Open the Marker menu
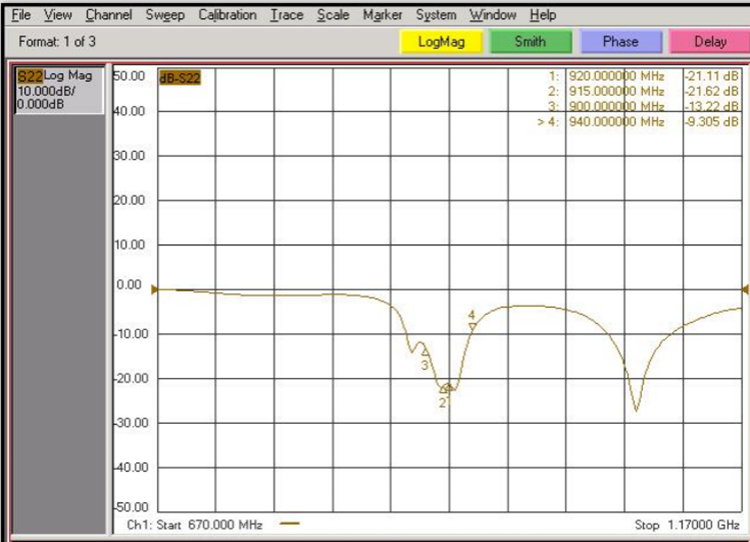 (382, 15)
